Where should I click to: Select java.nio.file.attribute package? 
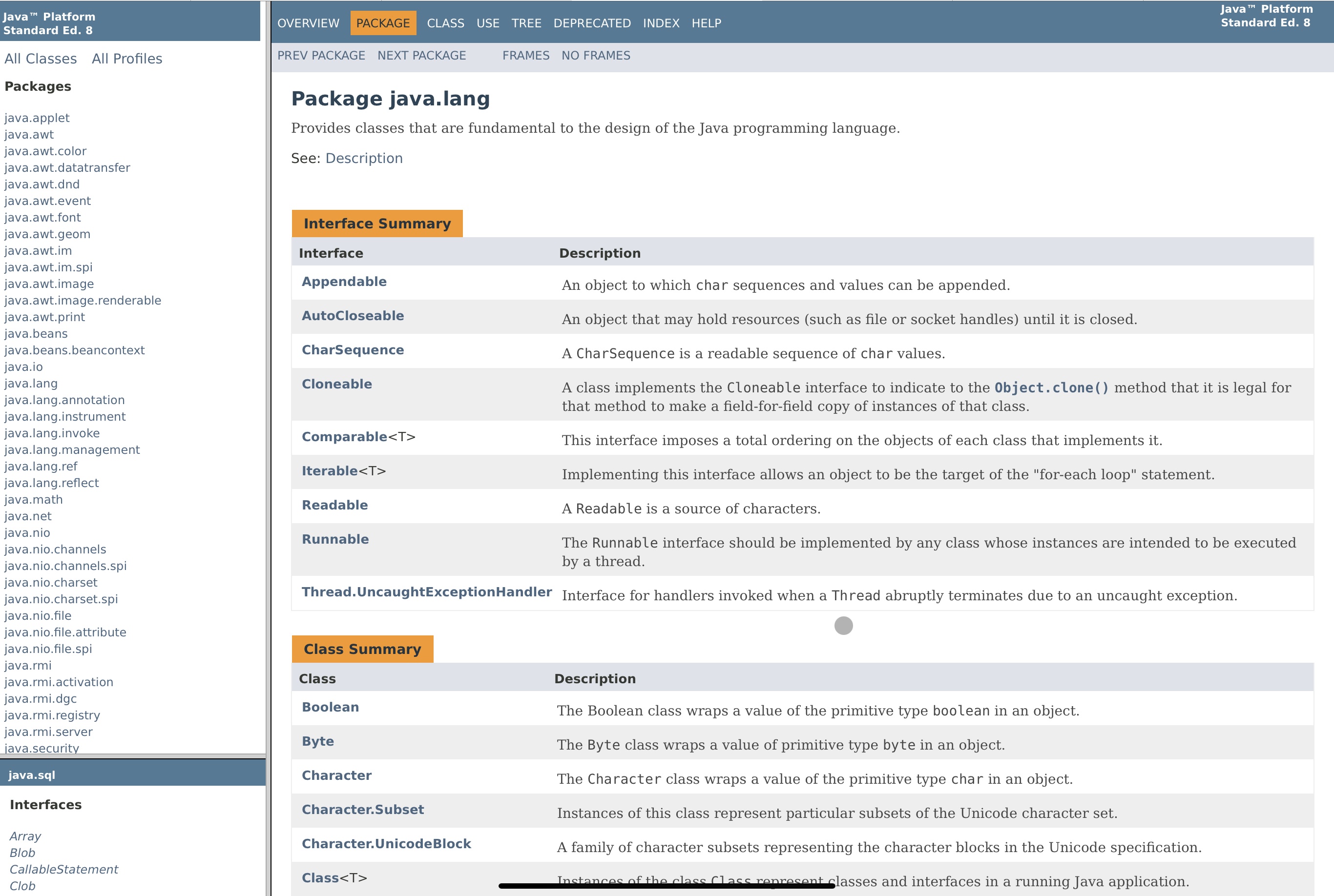coord(65,632)
